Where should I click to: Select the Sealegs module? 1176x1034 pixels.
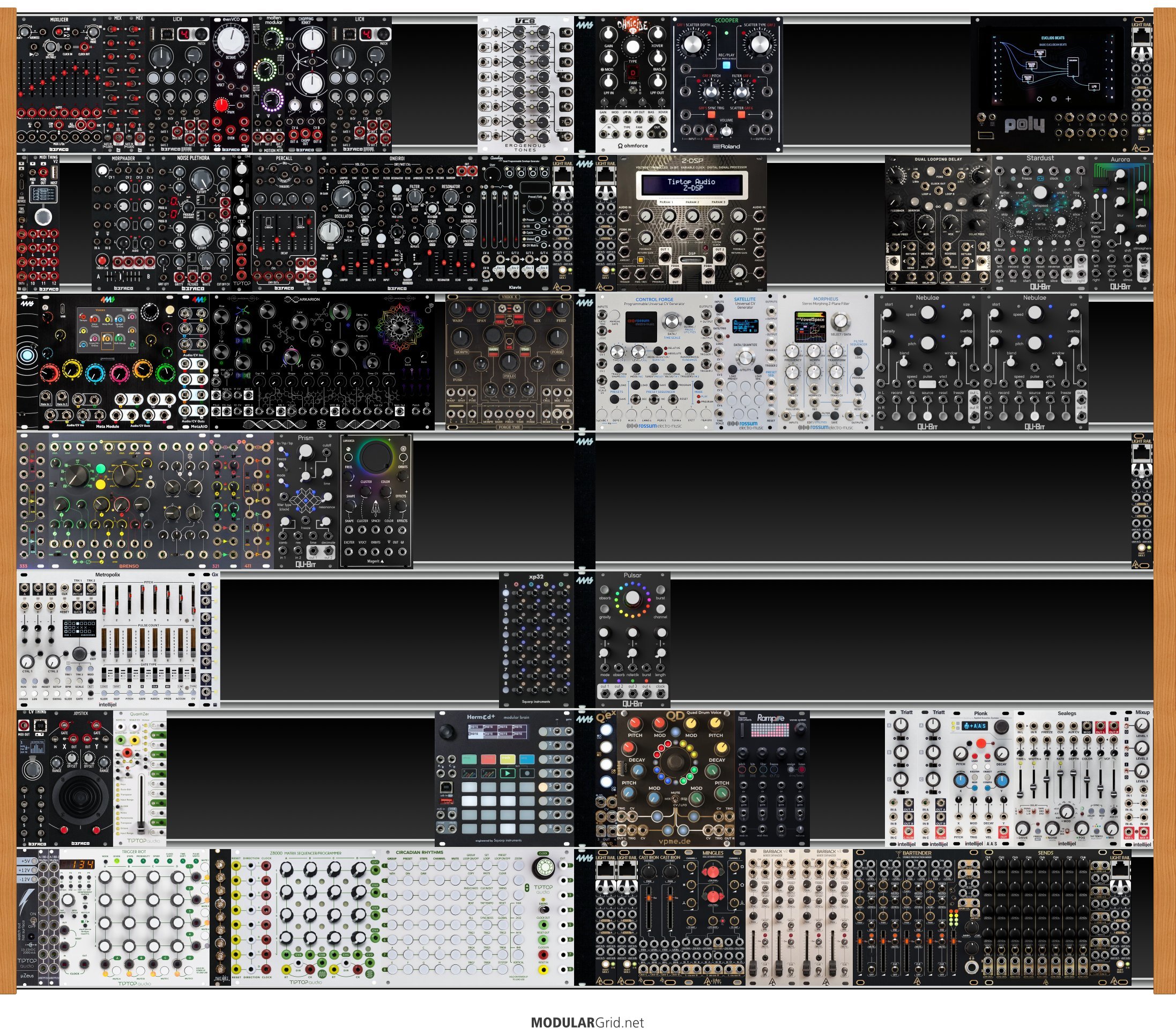(1067, 779)
